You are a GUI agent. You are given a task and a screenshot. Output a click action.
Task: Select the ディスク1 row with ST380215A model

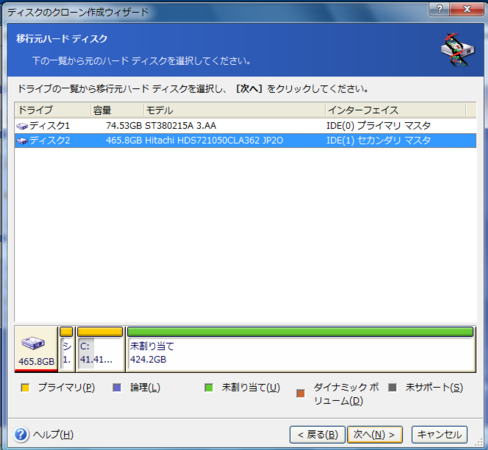tap(245, 126)
